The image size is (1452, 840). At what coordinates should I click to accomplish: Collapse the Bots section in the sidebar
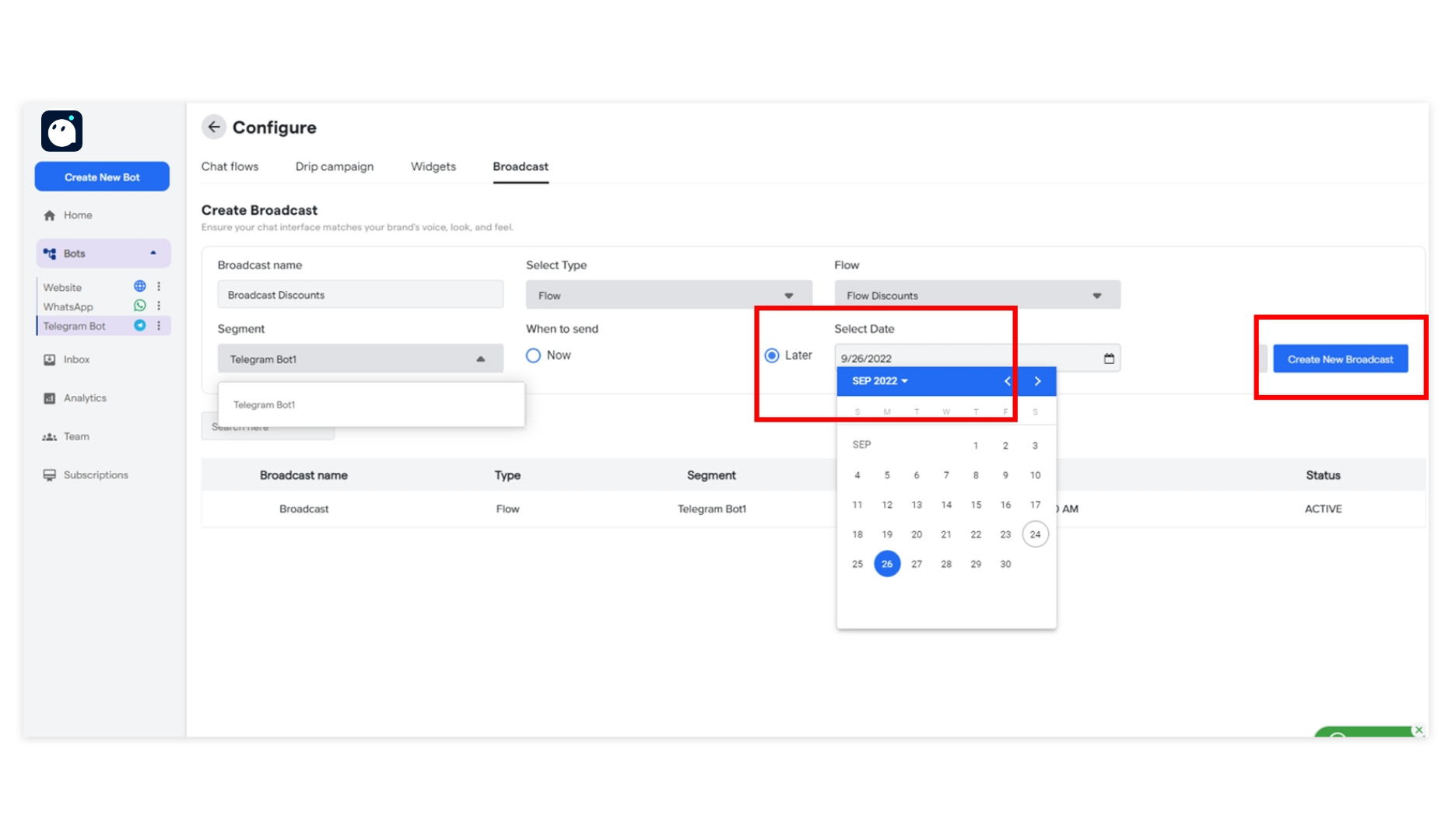click(x=153, y=253)
